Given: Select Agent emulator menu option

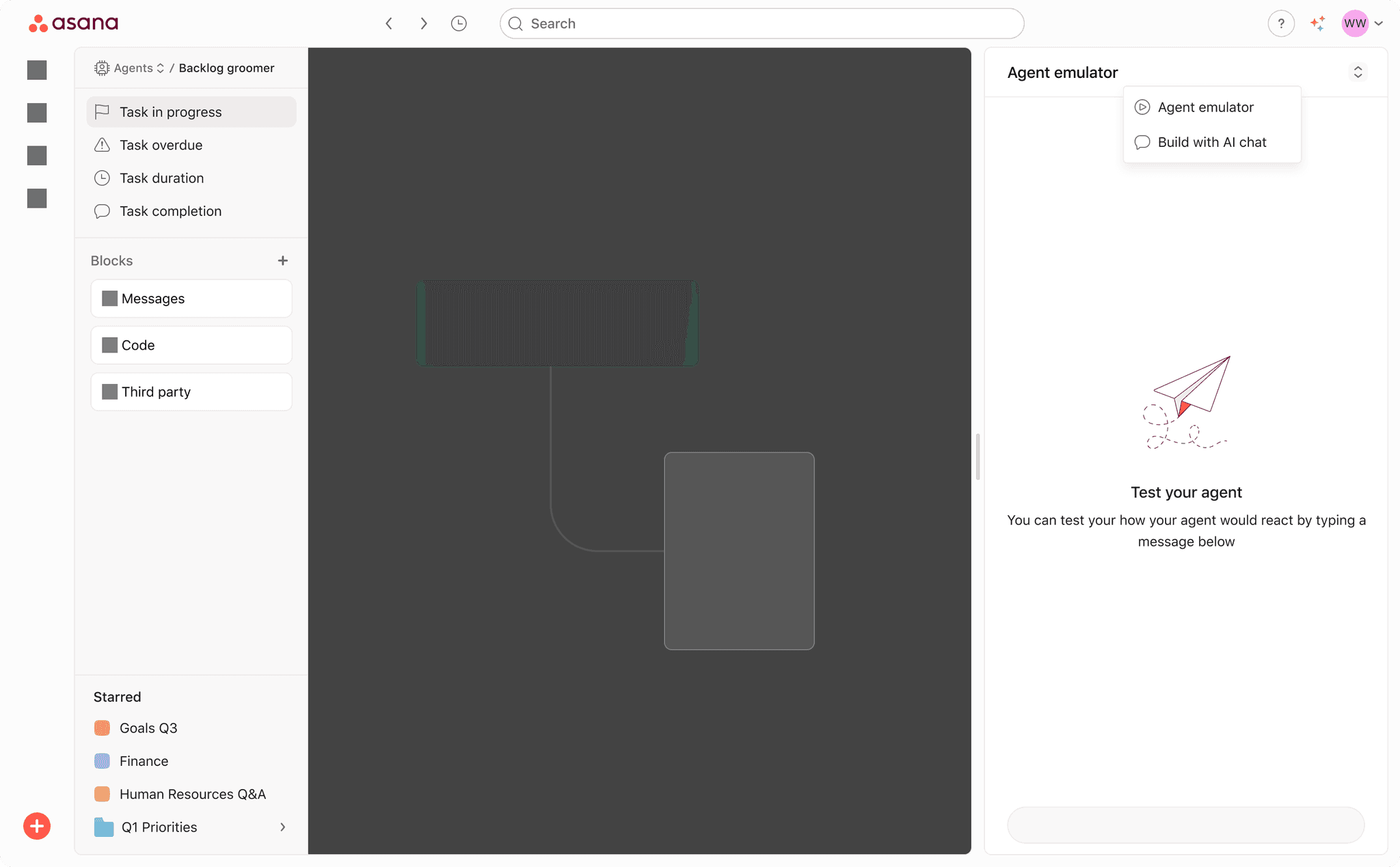Looking at the screenshot, I should coord(1205,107).
